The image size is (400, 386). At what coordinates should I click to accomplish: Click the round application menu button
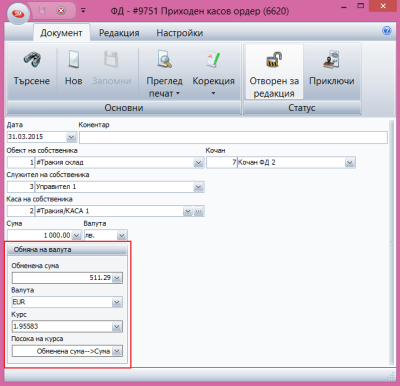[x=17, y=13]
